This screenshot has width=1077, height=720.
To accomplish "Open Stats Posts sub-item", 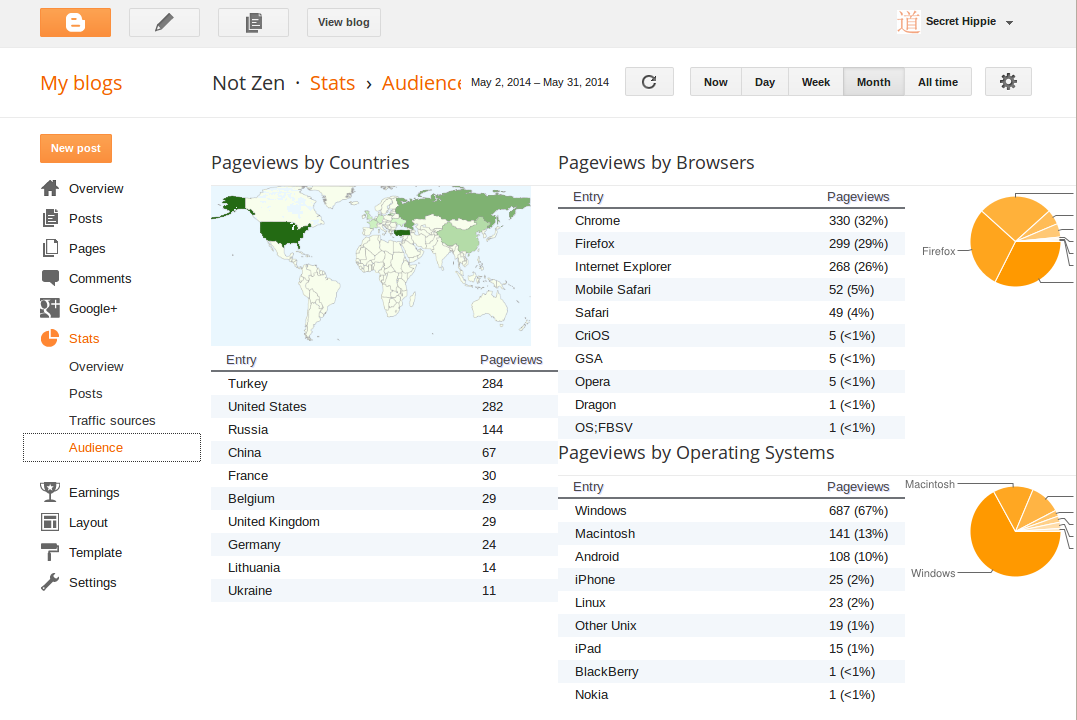I will pos(86,394).
